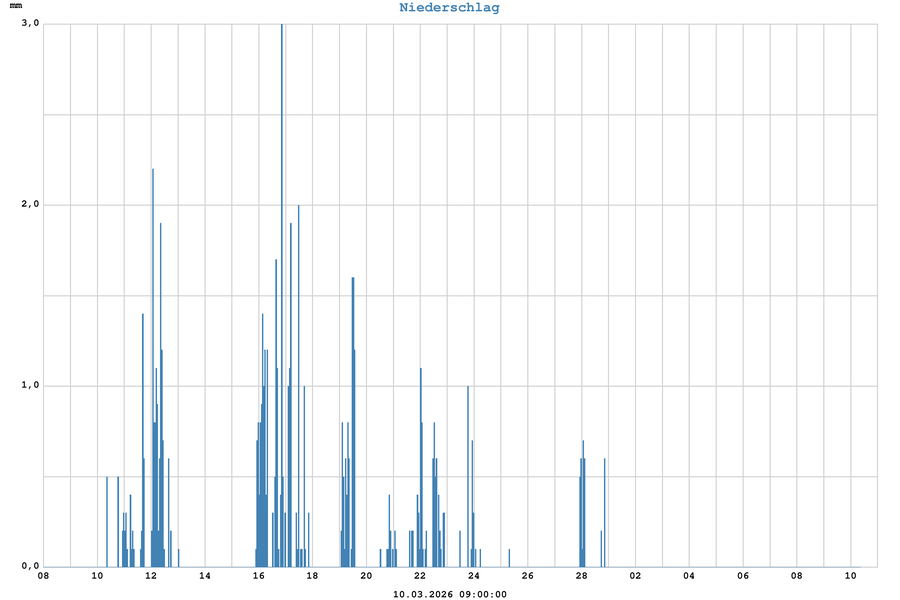Select the 02 x-axis date label
This screenshot has height=600, width=900.
coord(635,576)
